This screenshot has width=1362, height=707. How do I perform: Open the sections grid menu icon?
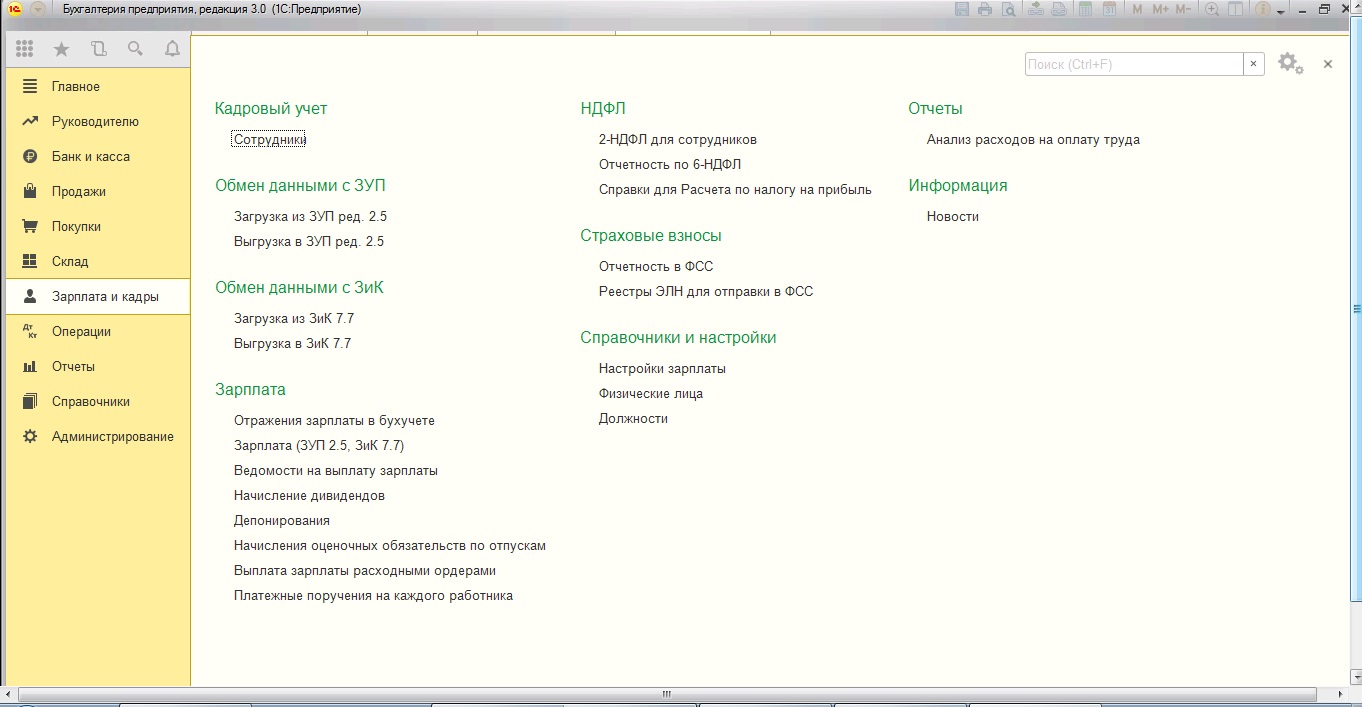[x=25, y=49]
